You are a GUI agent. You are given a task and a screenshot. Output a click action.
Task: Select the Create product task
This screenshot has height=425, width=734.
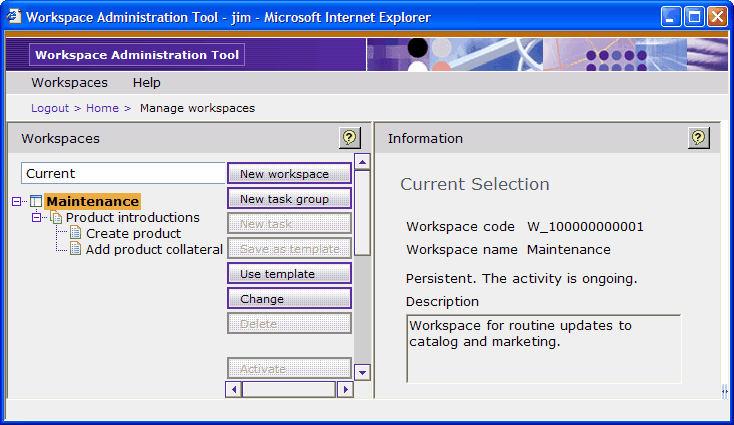pos(133,233)
